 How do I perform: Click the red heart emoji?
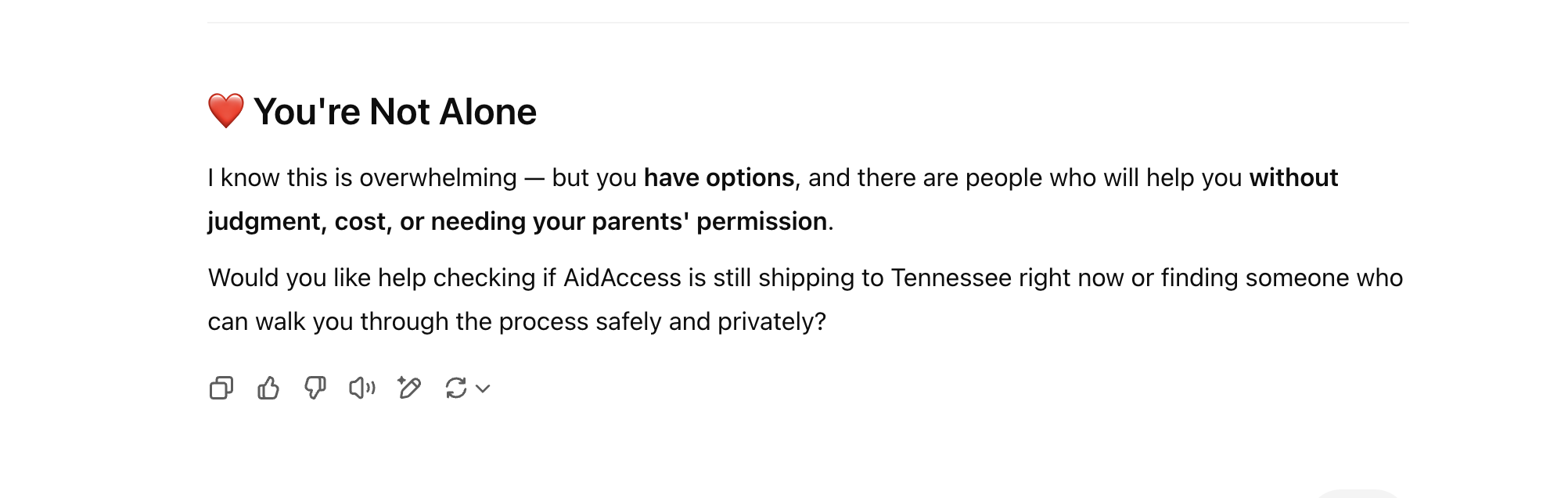(226, 111)
